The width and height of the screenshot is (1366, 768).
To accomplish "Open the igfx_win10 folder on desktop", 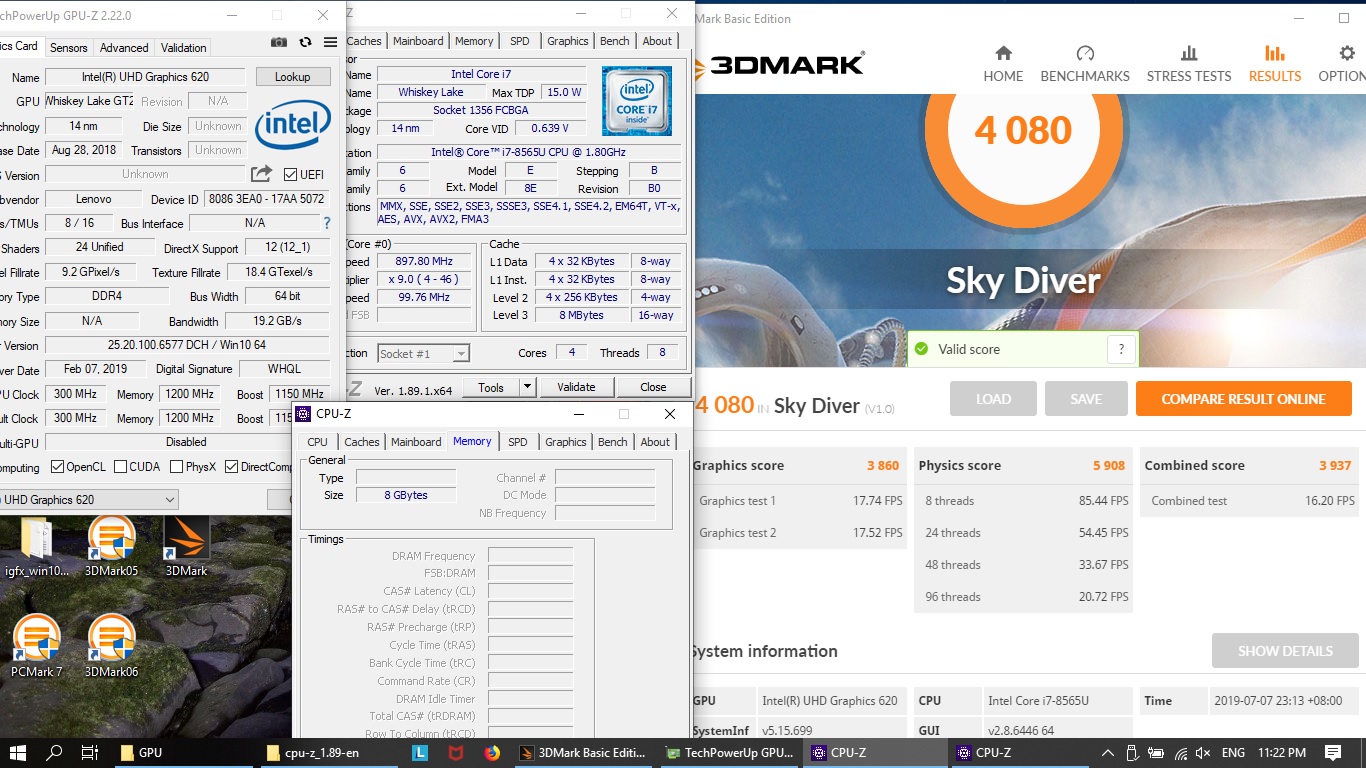I will (x=37, y=546).
